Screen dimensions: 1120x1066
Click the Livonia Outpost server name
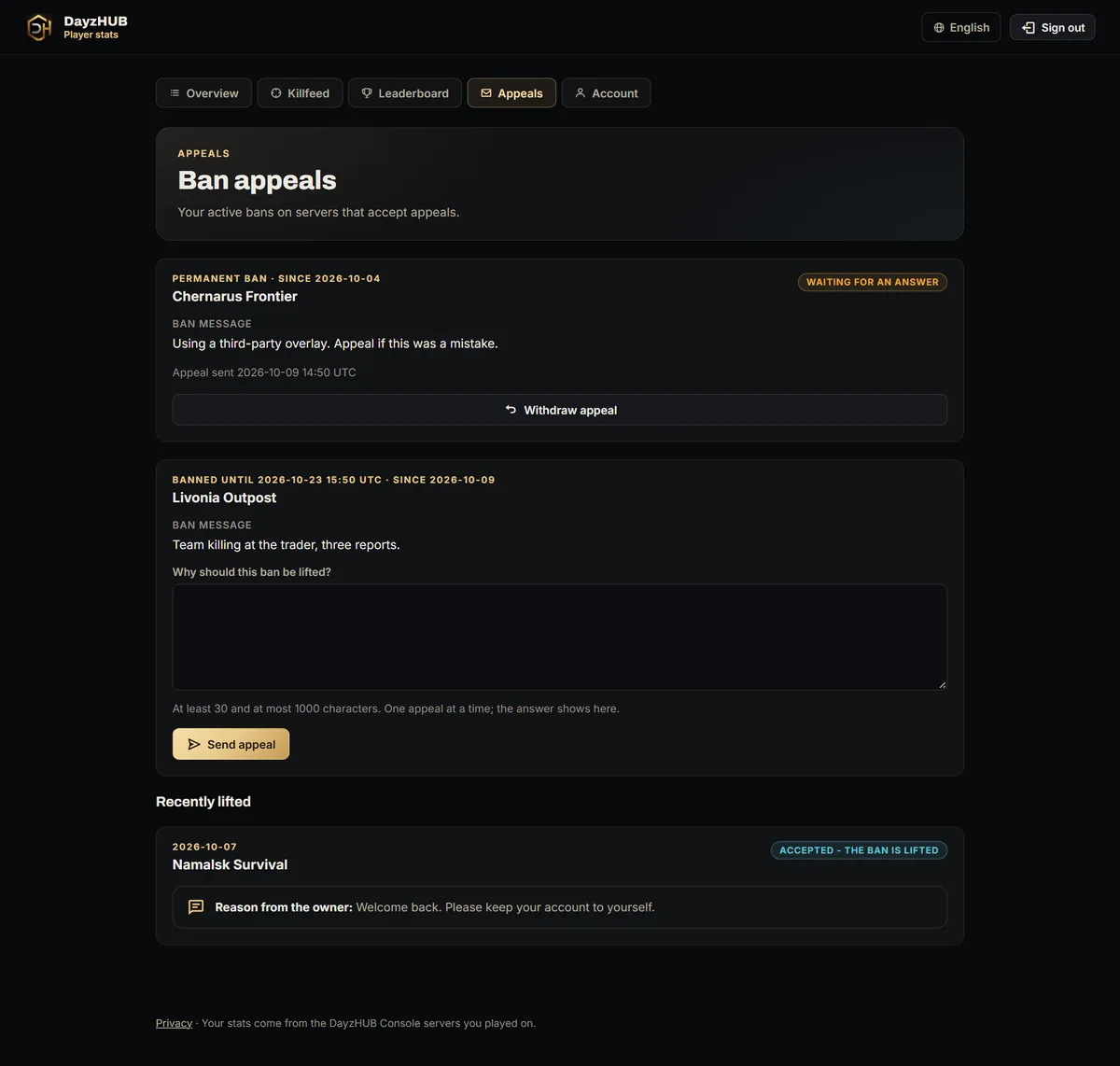click(224, 498)
